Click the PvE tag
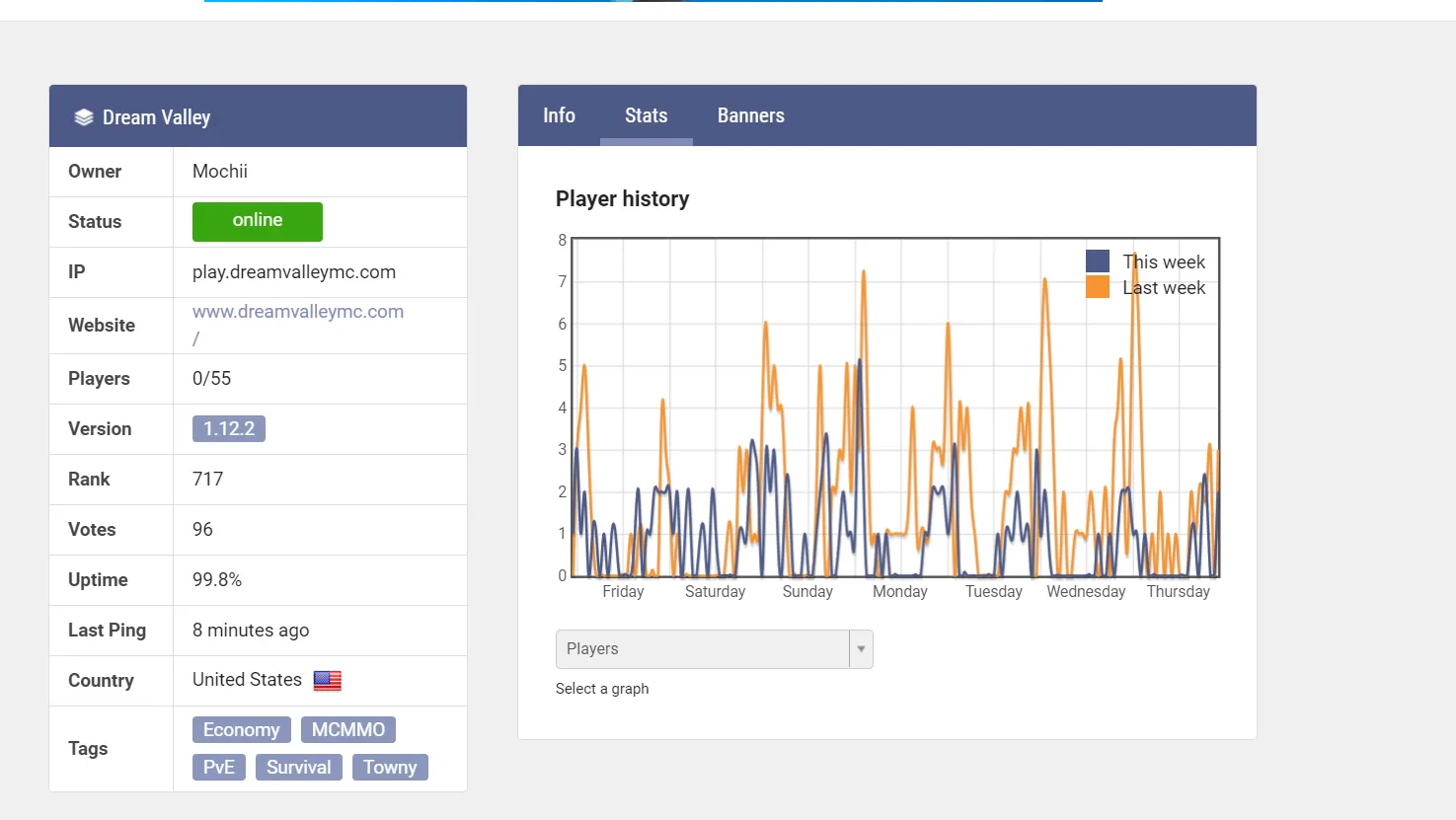Image resolution: width=1456 pixels, height=820 pixels. pyautogui.click(x=219, y=768)
